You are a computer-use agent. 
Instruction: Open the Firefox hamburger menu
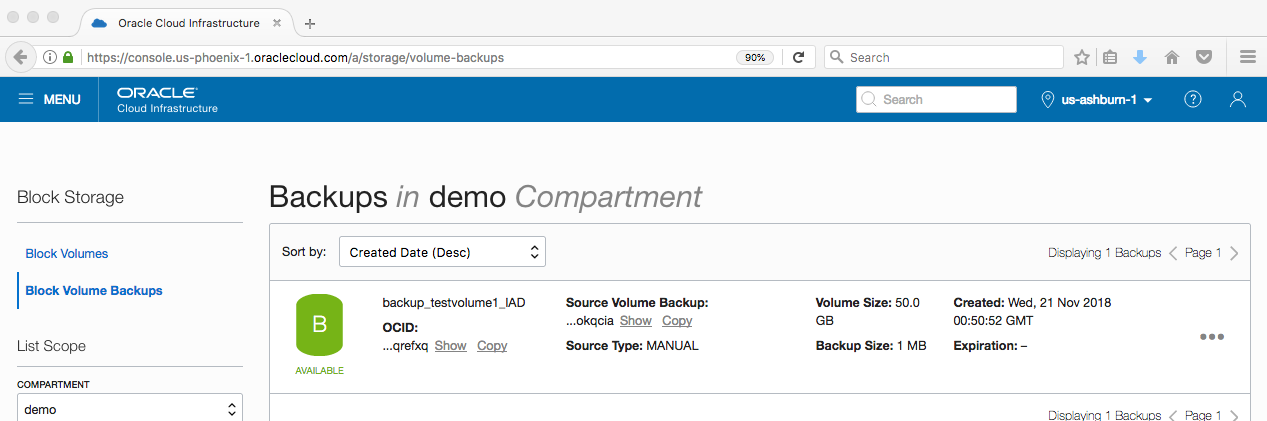click(1247, 57)
